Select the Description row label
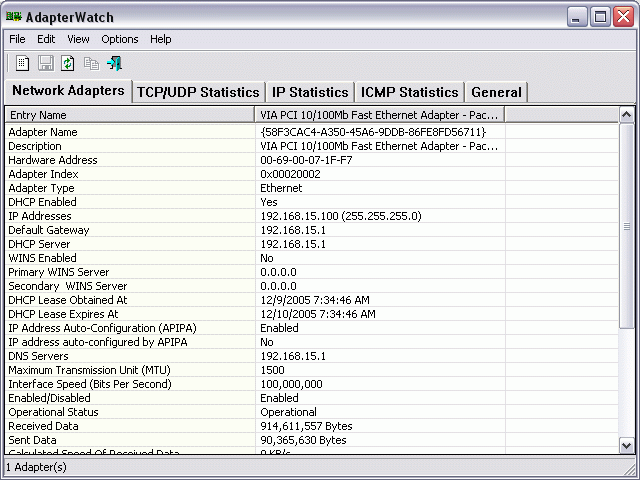Image resolution: width=640 pixels, height=480 pixels. 35,146
